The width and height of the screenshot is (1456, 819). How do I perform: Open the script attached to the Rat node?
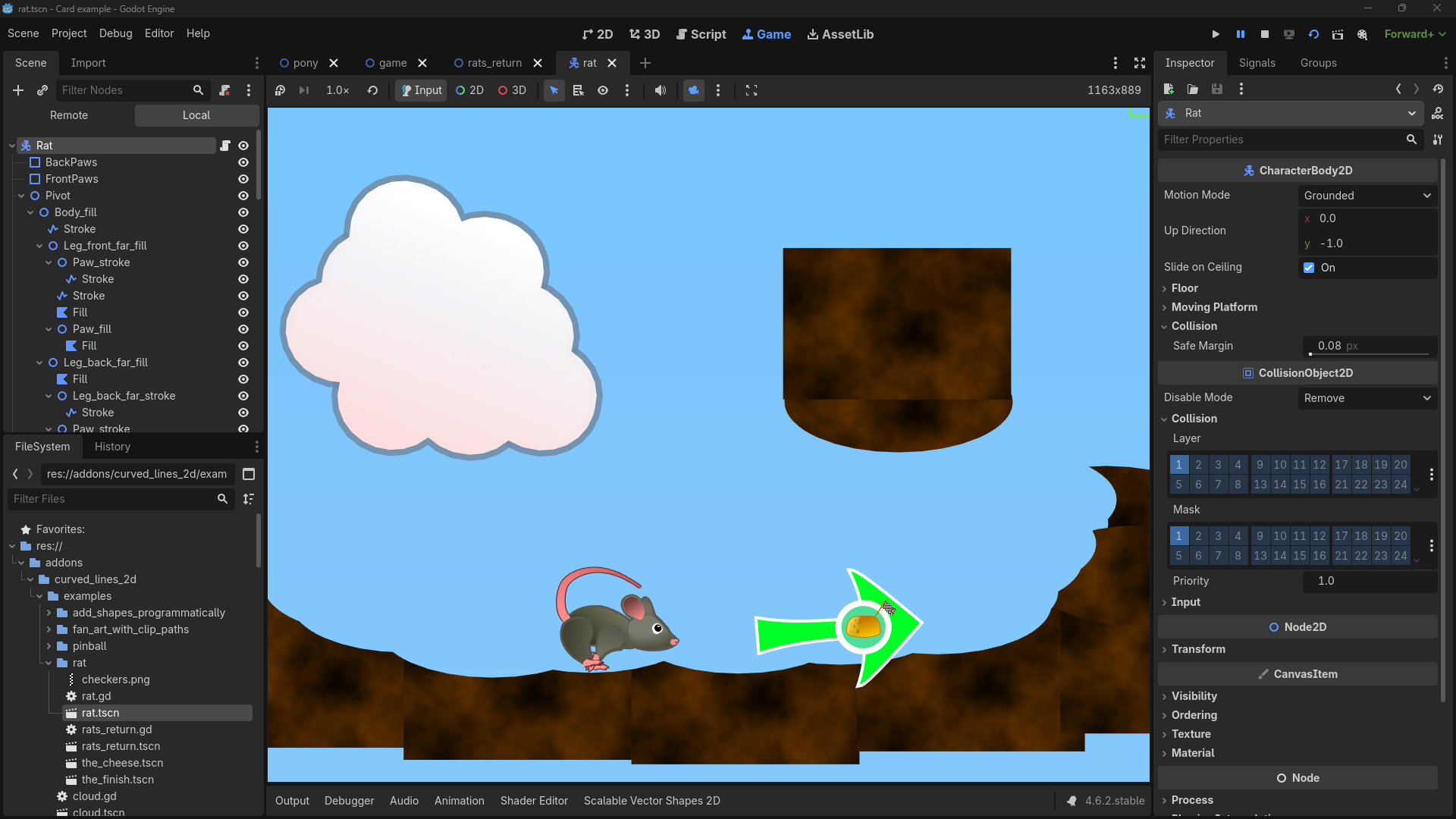[x=225, y=146]
